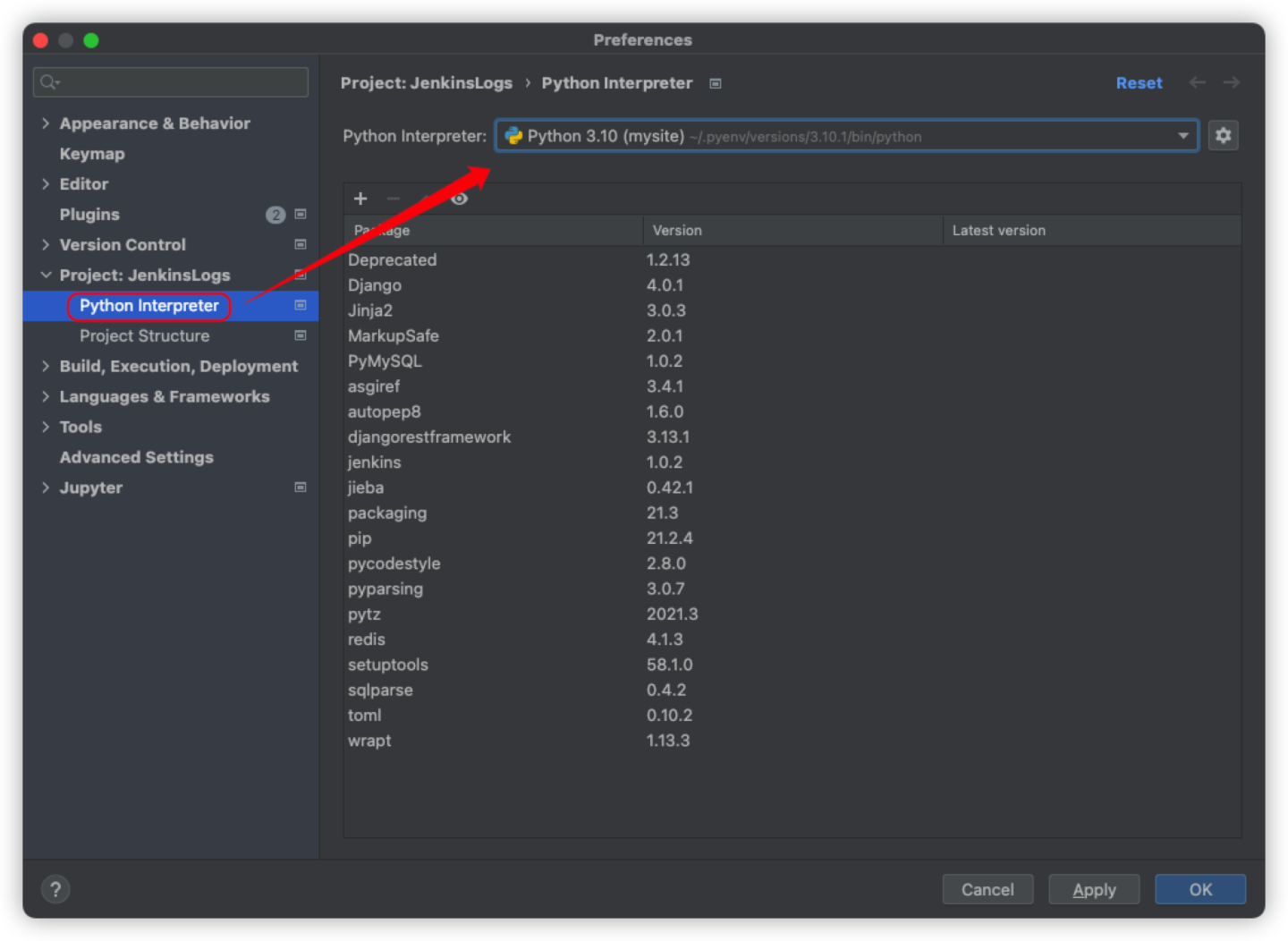This screenshot has width=1288, height=941.
Task: Click Project: JenkinsLogs in breadcrumb
Action: point(427,83)
